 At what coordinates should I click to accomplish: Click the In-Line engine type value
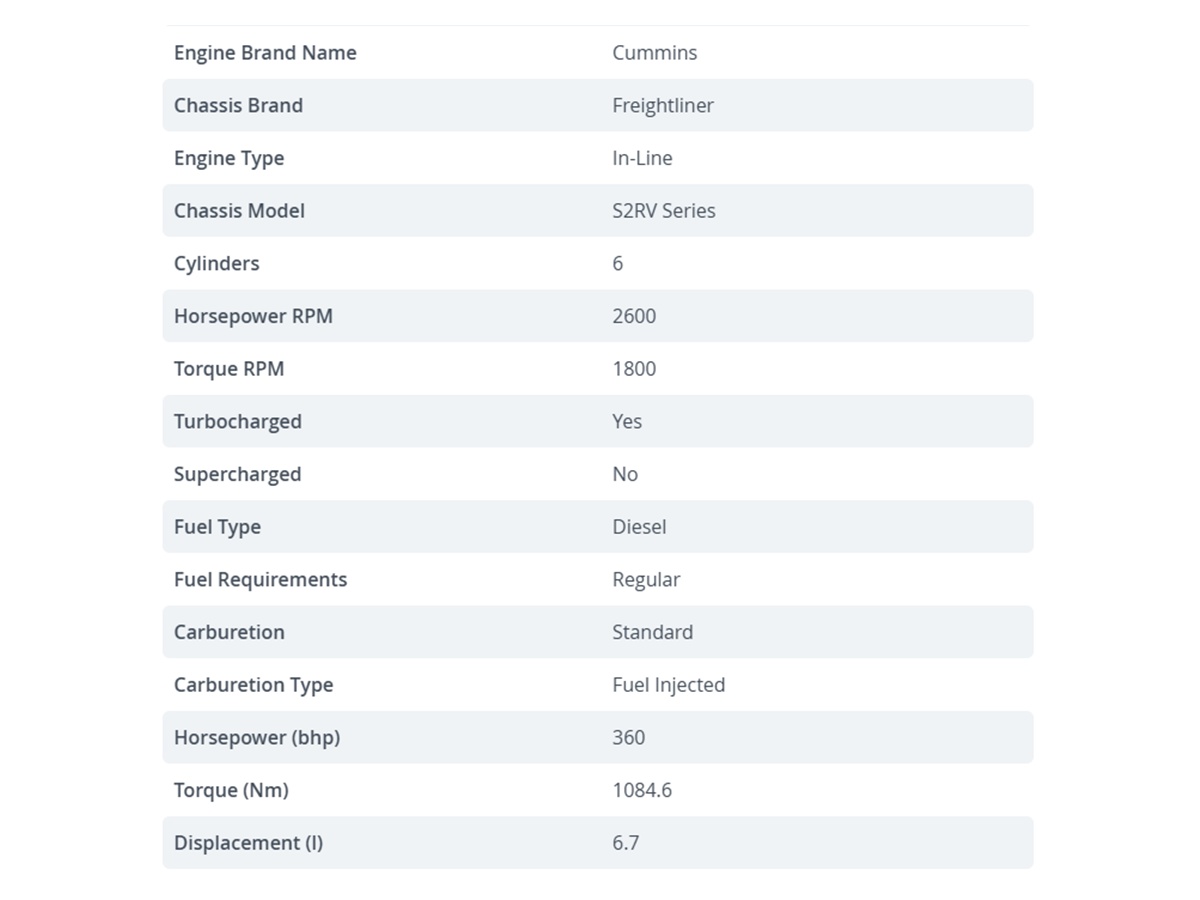642,158
